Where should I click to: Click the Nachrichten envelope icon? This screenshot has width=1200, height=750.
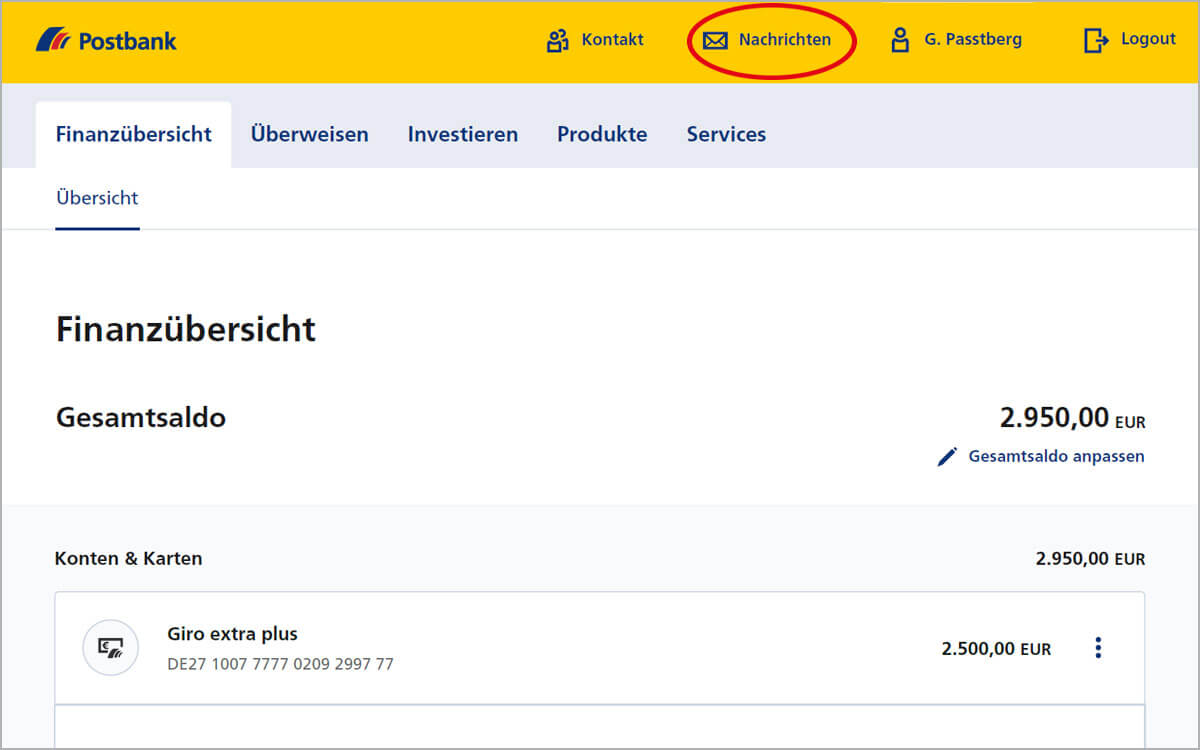tap(715, 40)
